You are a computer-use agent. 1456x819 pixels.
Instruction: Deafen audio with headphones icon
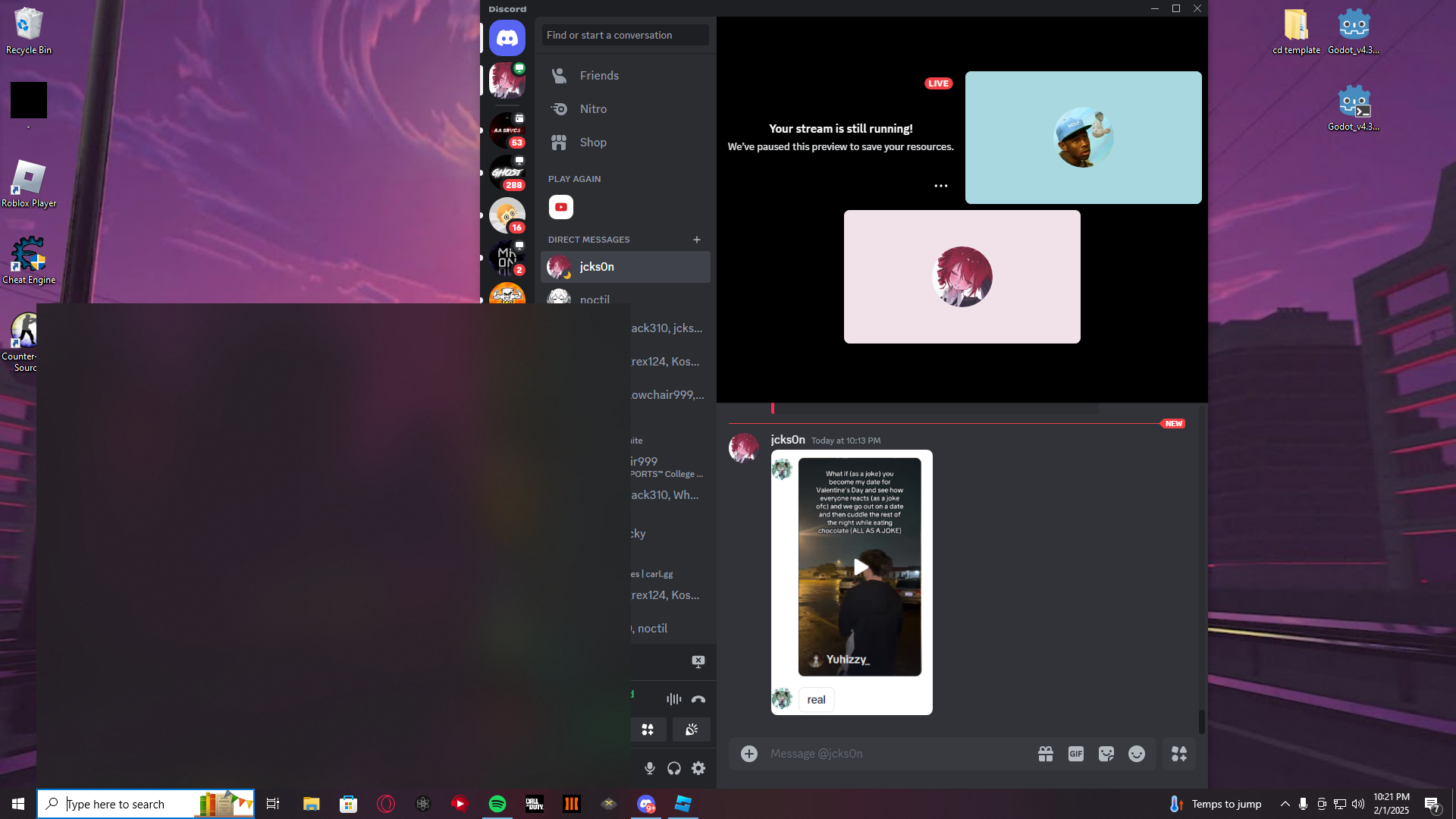(x=674, y=768)
